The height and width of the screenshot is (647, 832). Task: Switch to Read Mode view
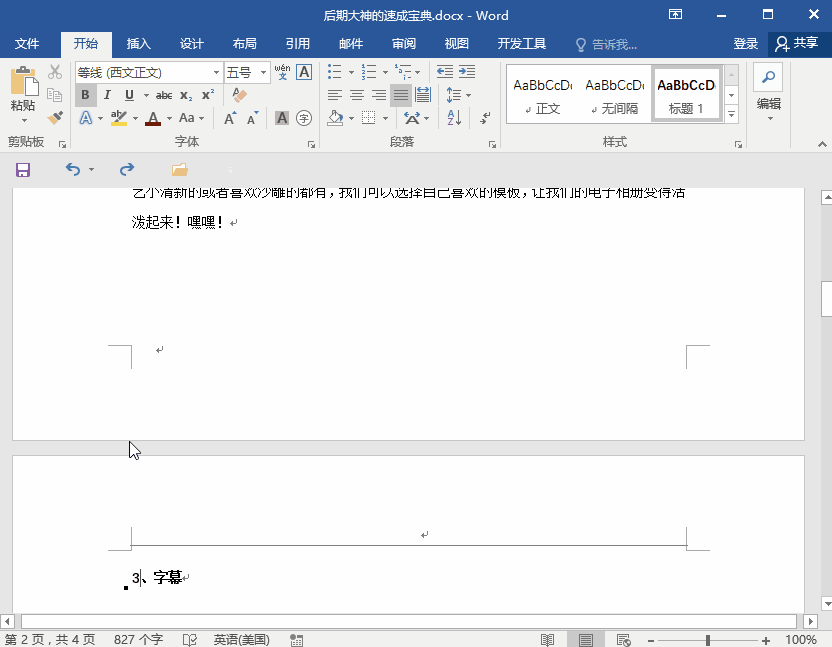pyautogui.click(x=548, y=640)
